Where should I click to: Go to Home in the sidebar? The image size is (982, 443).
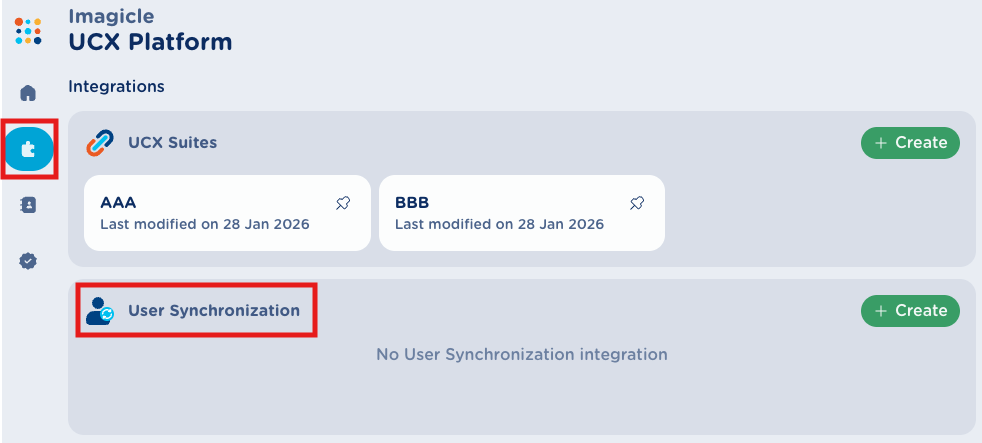click(x=28, y=93)
